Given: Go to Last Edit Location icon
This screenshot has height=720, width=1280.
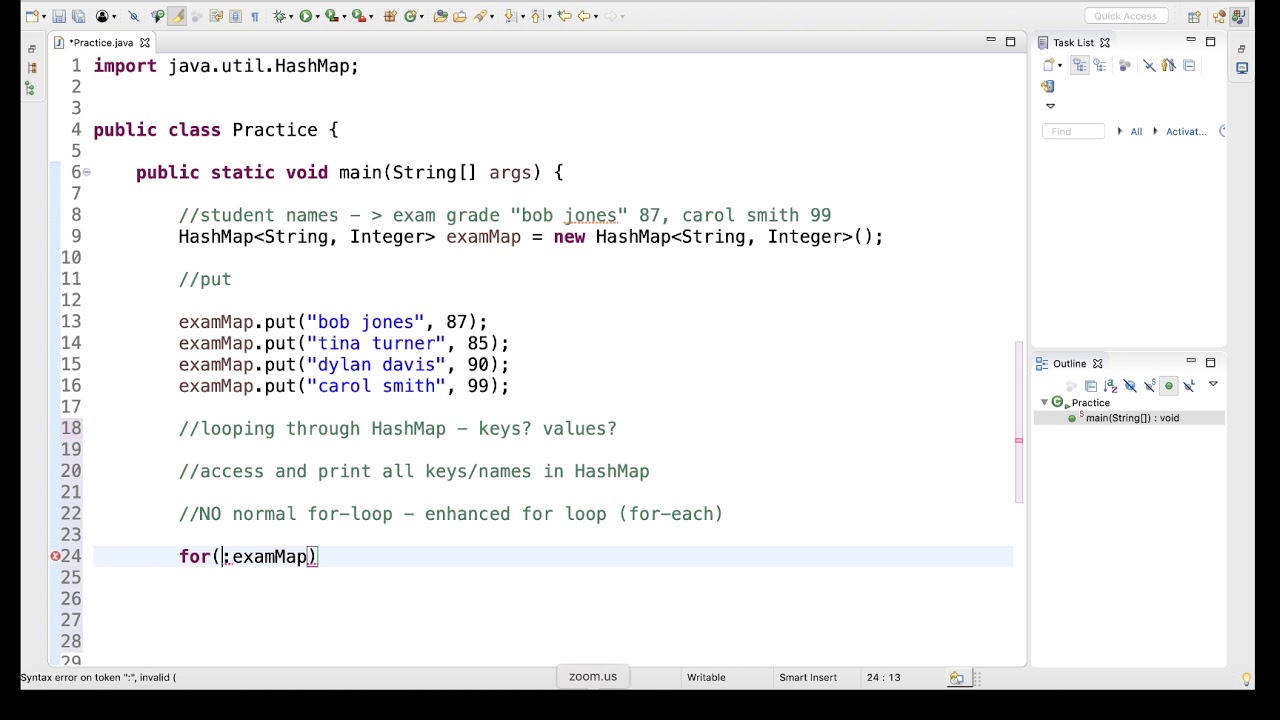Looking at the screenshot, I should (564, 16).
